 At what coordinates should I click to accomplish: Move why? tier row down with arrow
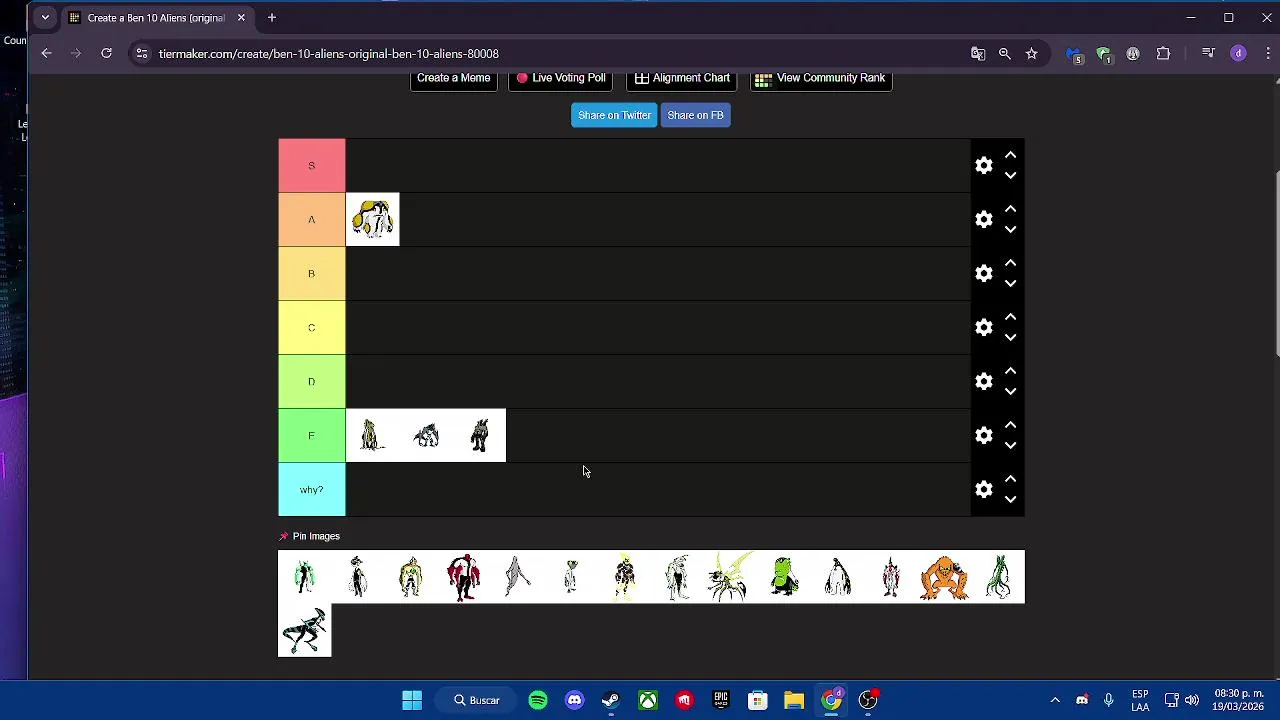coord(1010,500)
